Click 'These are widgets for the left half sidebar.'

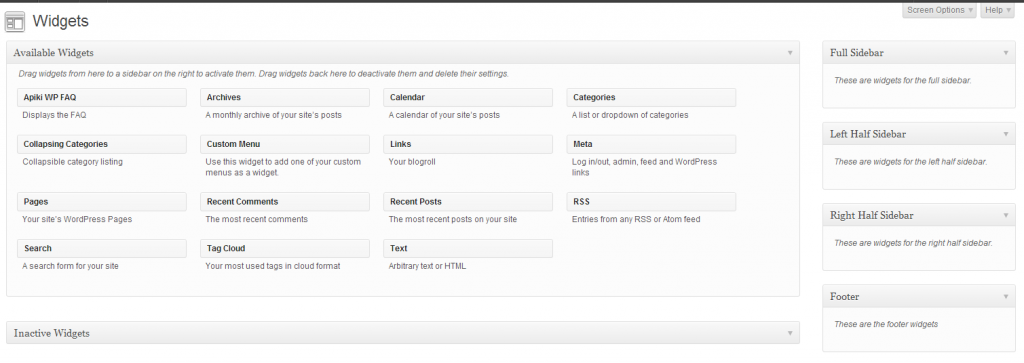(910, 162)
